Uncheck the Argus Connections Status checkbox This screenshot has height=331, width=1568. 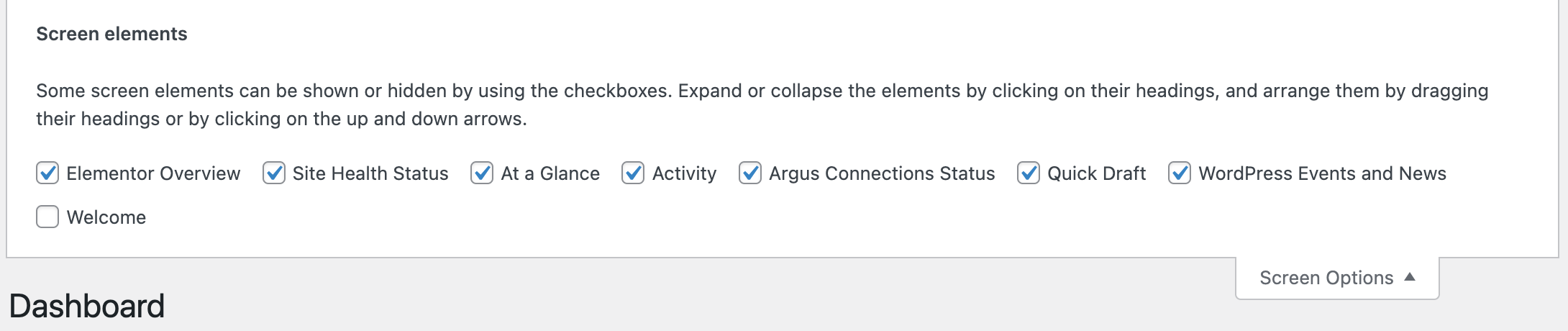(750, 173)
